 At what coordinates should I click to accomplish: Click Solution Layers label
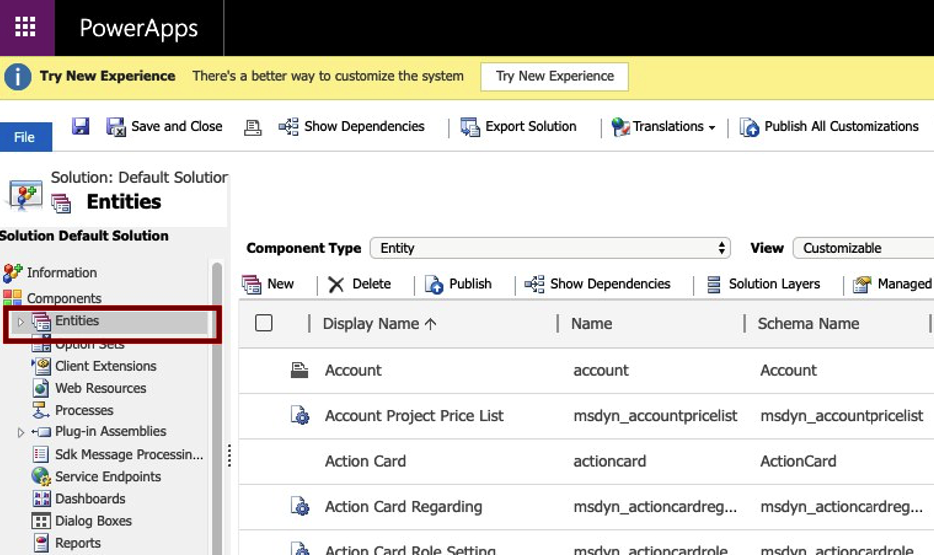774,284
